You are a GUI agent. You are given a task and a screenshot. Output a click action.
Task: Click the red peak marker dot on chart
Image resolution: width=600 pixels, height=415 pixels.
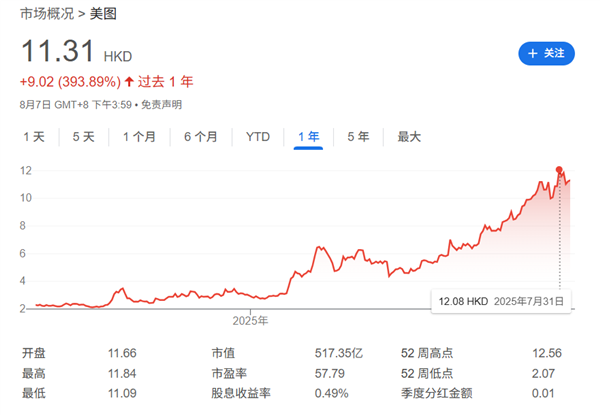[559, 170]
